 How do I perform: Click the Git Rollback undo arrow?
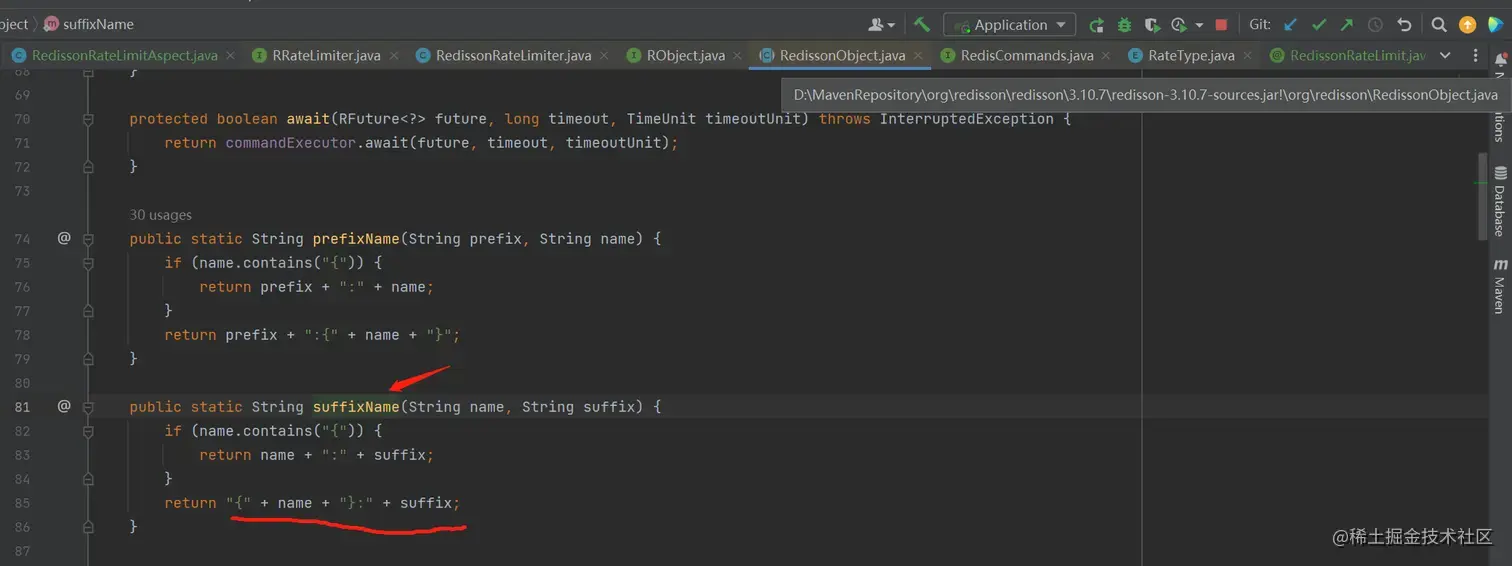tap(1404, 25)
